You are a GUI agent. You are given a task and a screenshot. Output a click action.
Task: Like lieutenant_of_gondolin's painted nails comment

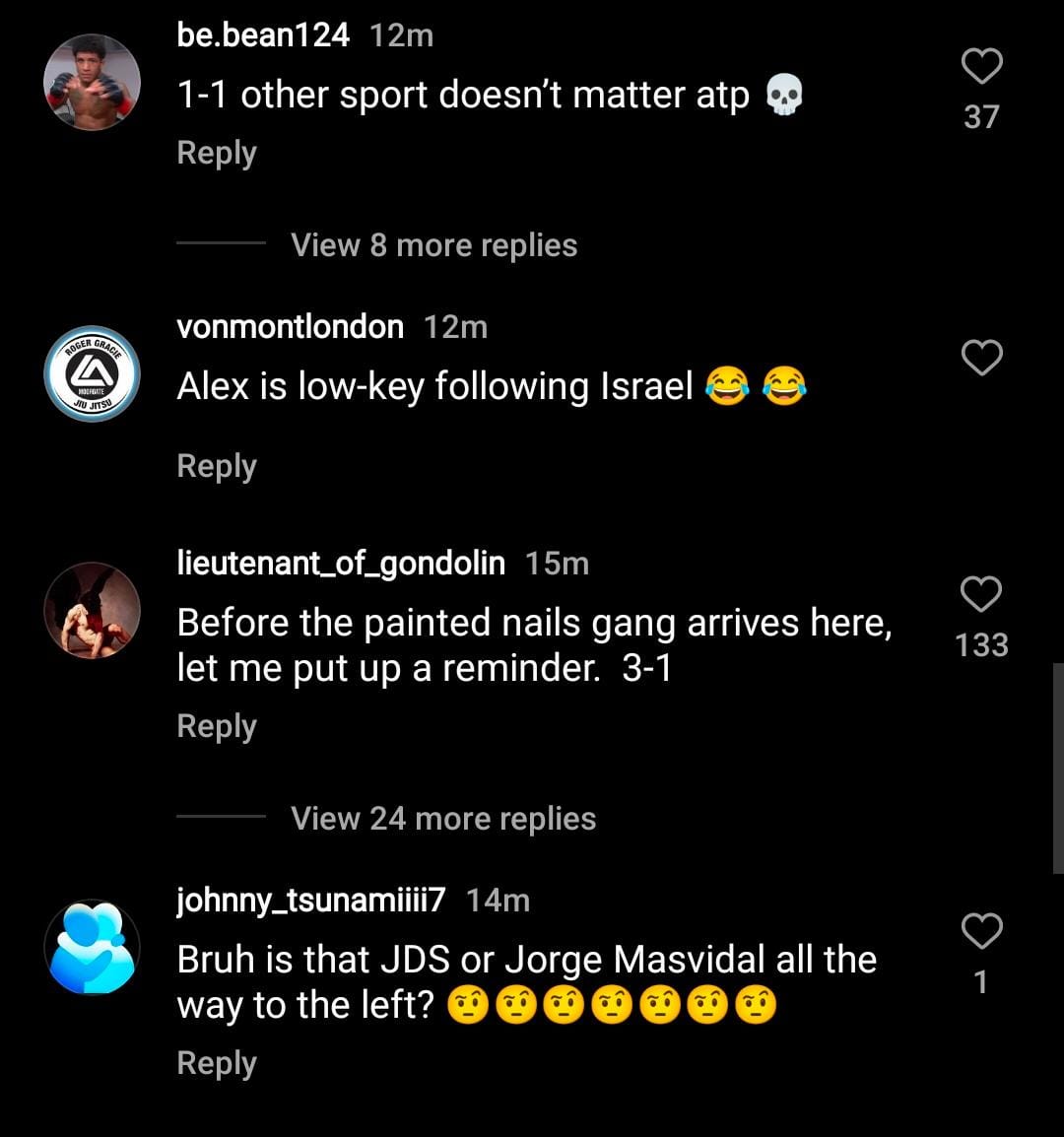coord(981,595)
